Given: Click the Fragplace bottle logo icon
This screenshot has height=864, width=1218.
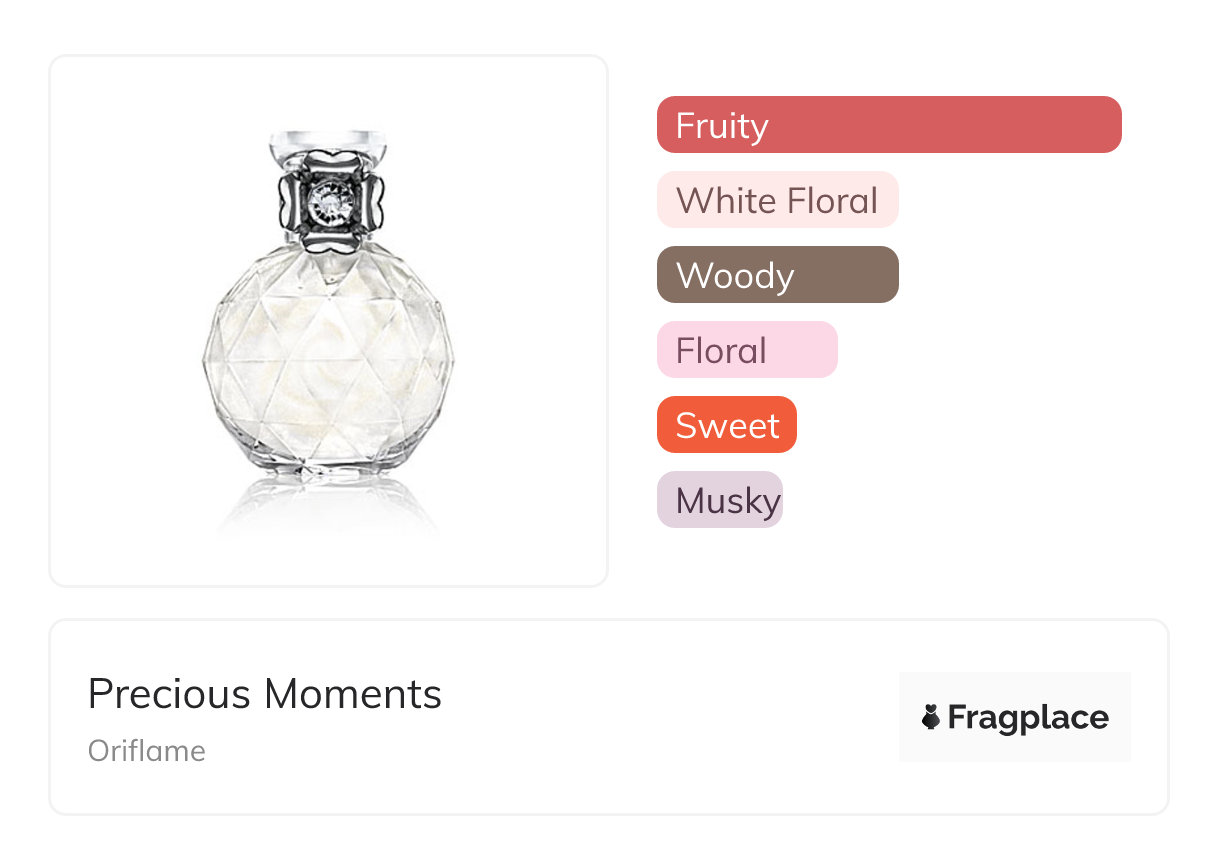Looking at the screenshot, I should coord(932,717).
